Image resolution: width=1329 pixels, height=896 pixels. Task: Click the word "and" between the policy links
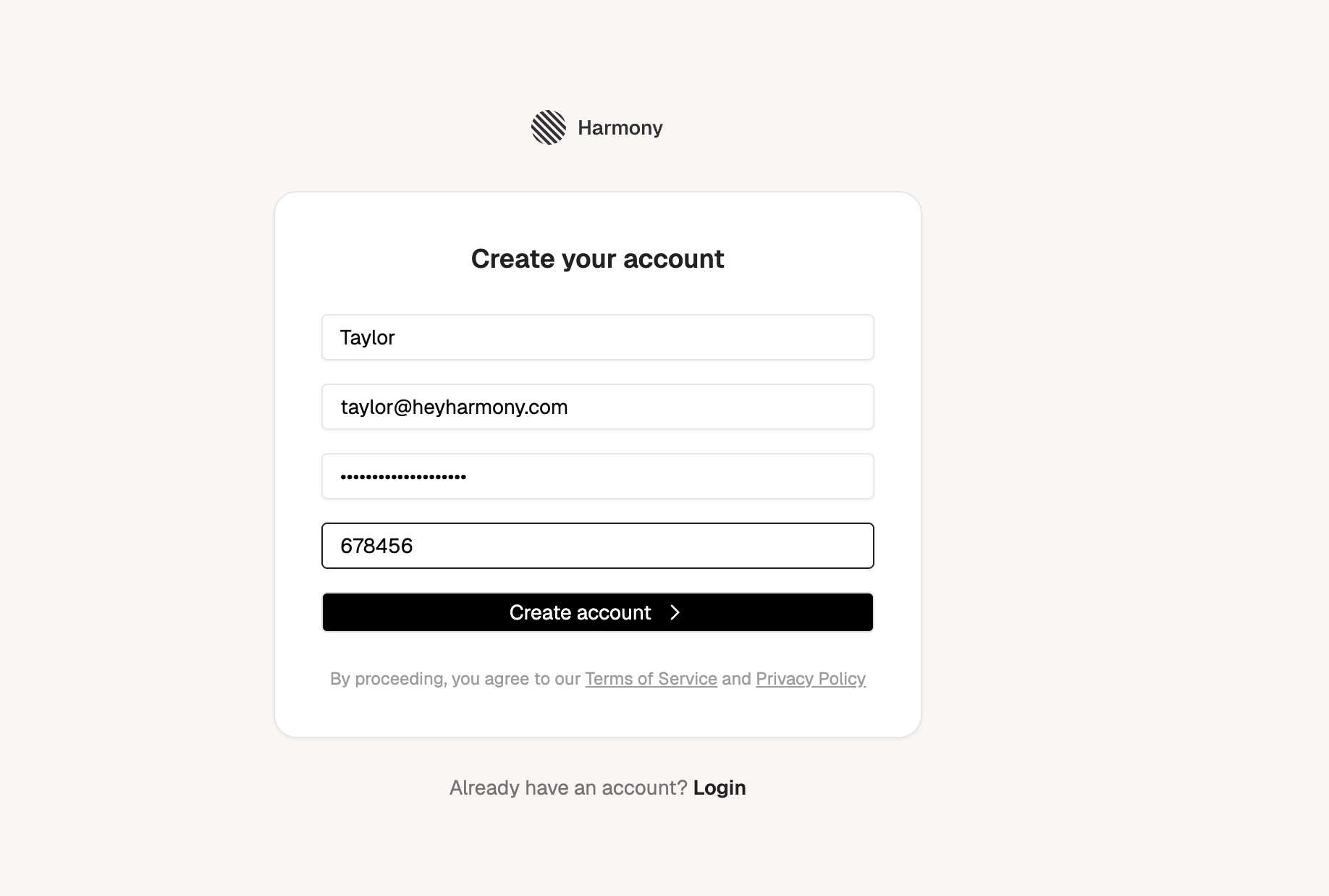(x=736, y=679)
